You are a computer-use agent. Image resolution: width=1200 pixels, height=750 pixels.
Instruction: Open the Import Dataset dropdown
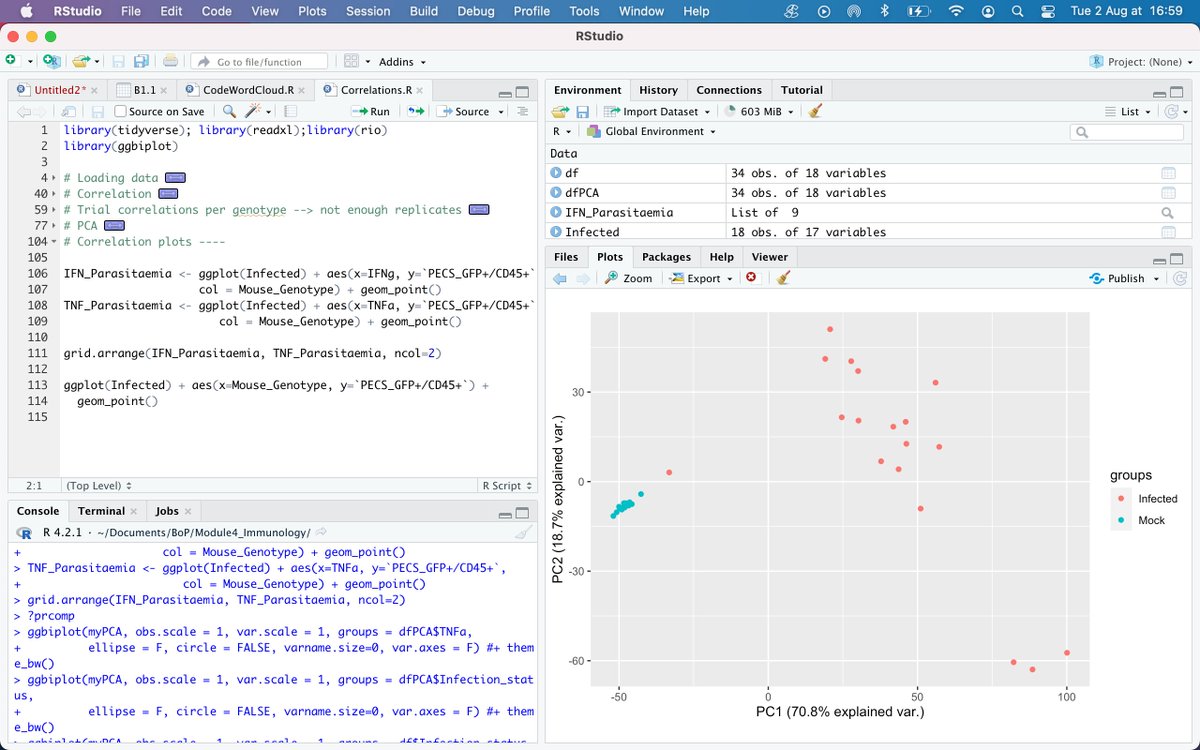click(657, 111)
